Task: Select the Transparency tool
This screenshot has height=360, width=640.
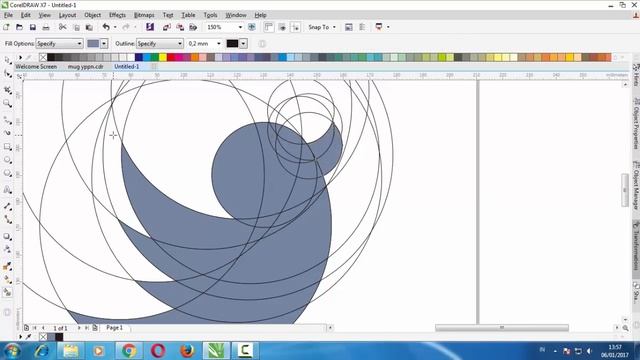Action: 7,249
